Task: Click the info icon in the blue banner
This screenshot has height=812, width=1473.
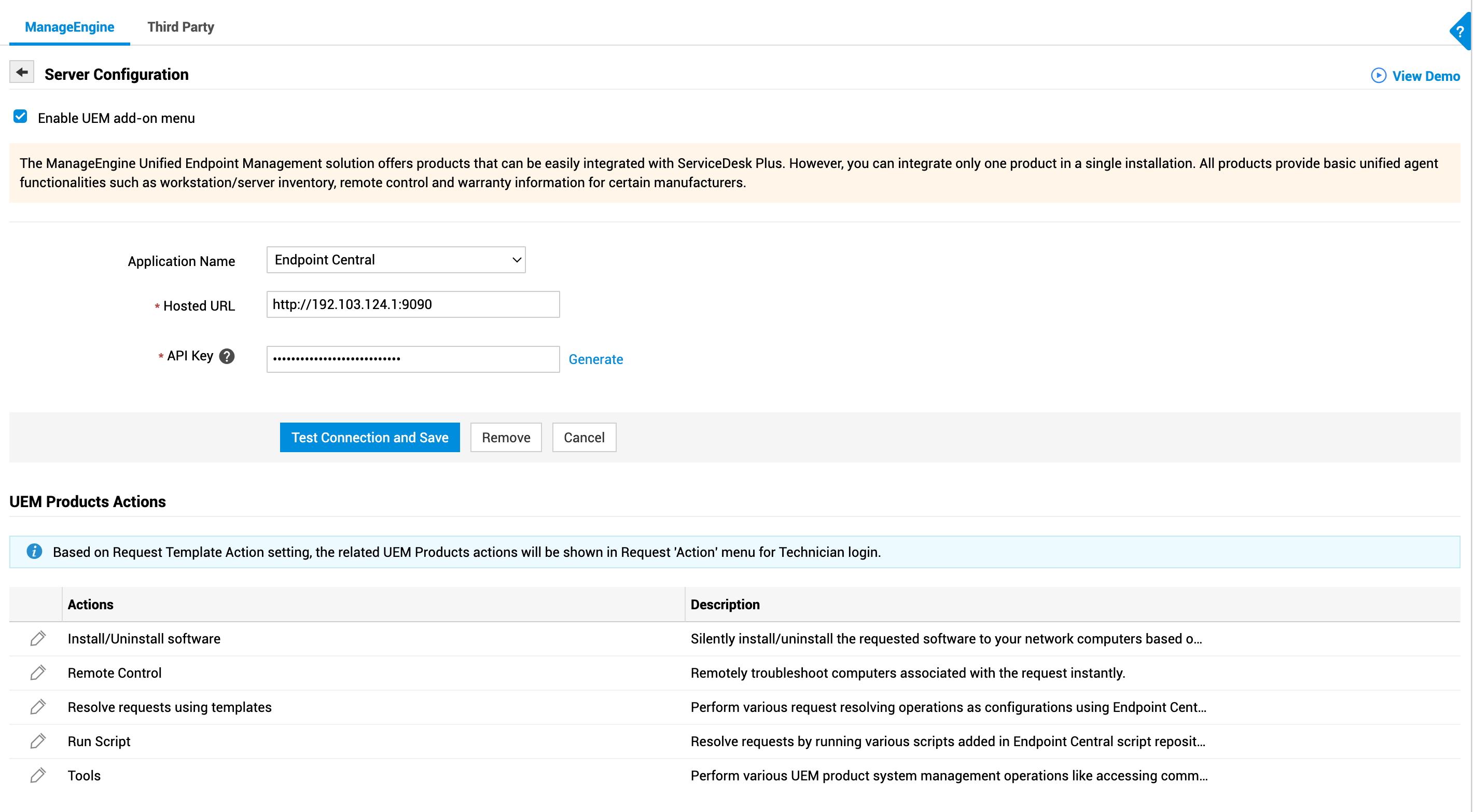Action: 34,551
